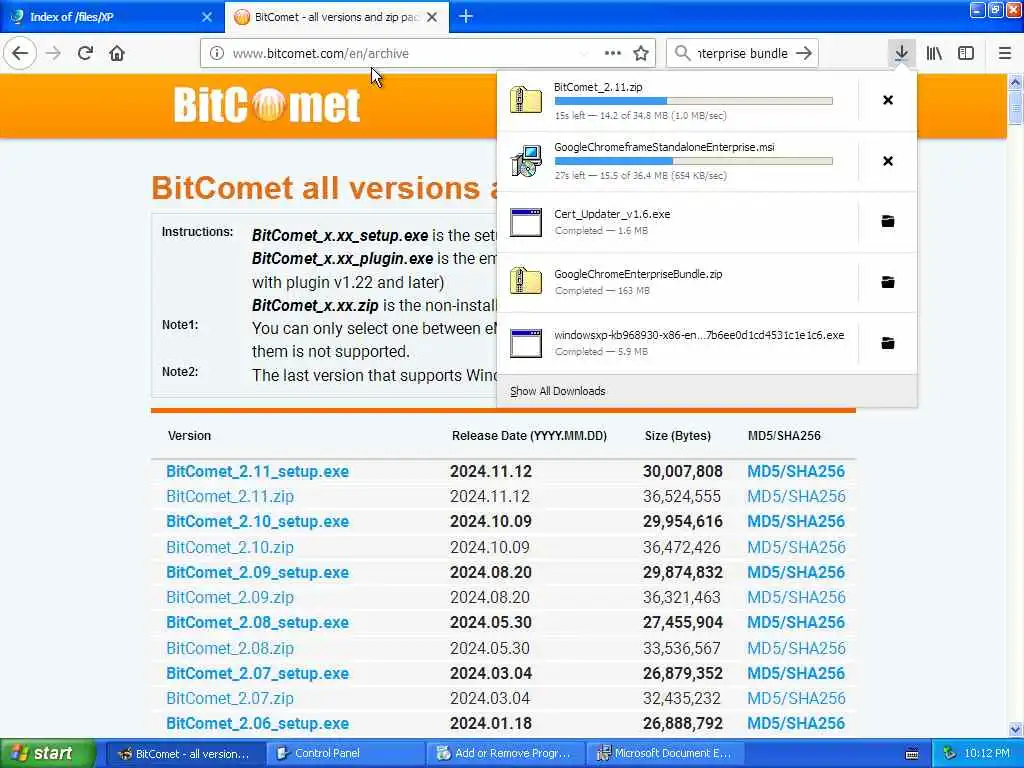1024x768 pixels.
Task: Reload the current page
Action: pos(85,54)
